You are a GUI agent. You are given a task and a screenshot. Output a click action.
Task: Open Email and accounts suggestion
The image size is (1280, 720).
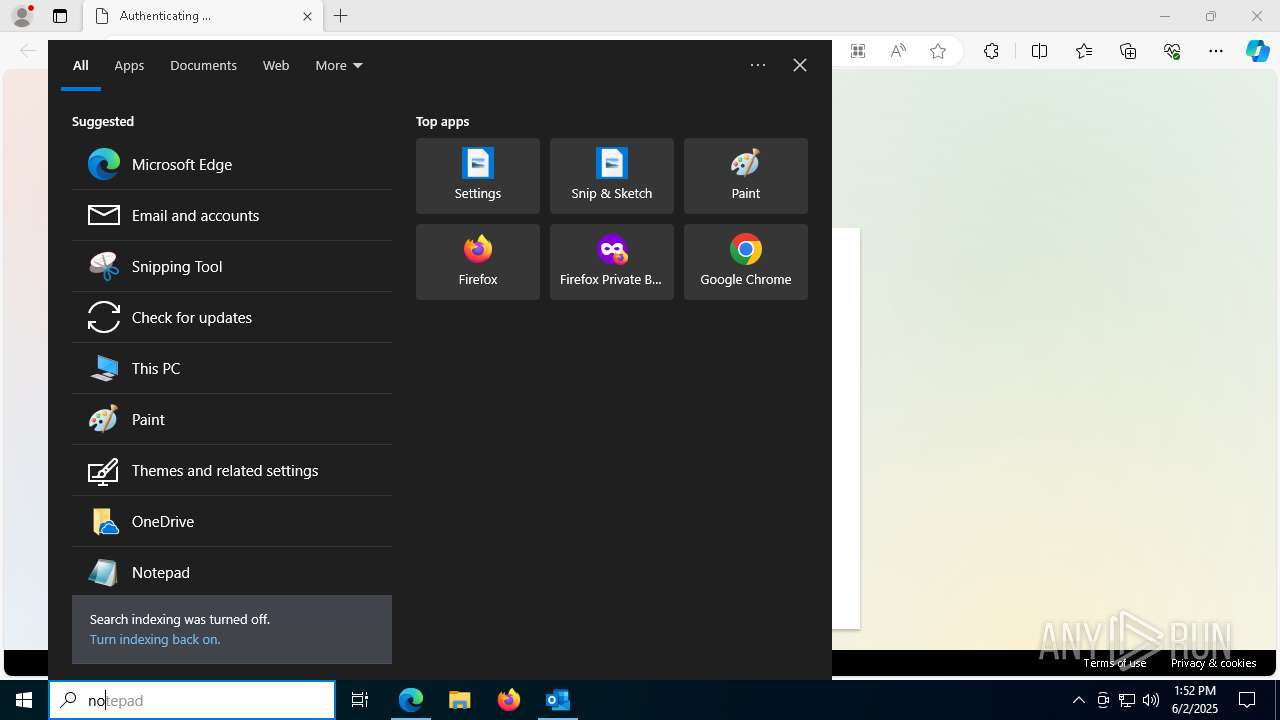(x=232, y=215)
